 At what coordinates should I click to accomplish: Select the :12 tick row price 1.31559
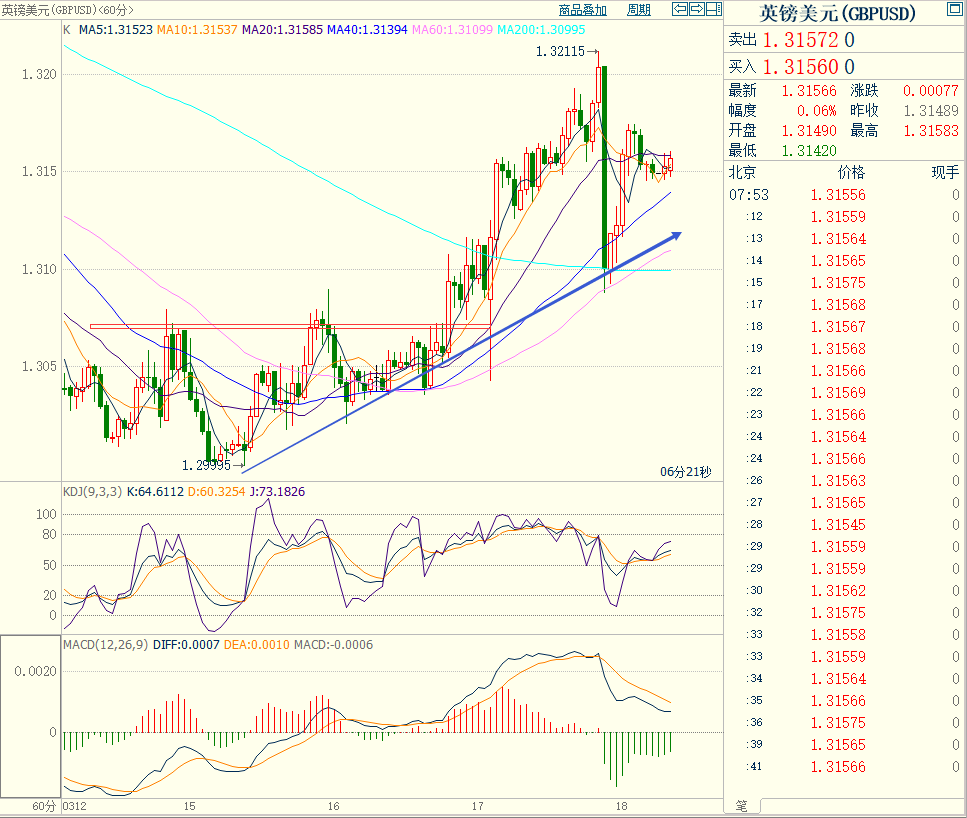pos(838,217)
